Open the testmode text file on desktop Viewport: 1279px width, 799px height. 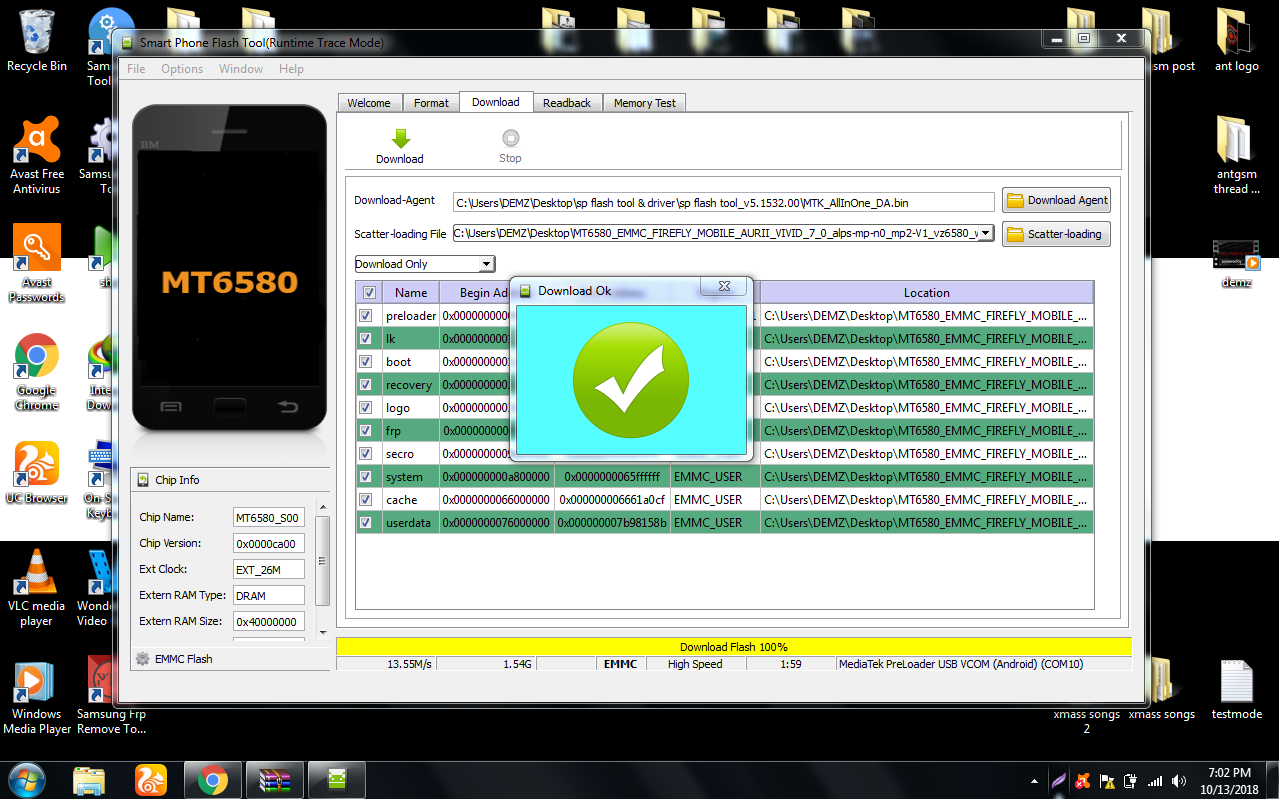(1236, 689)
